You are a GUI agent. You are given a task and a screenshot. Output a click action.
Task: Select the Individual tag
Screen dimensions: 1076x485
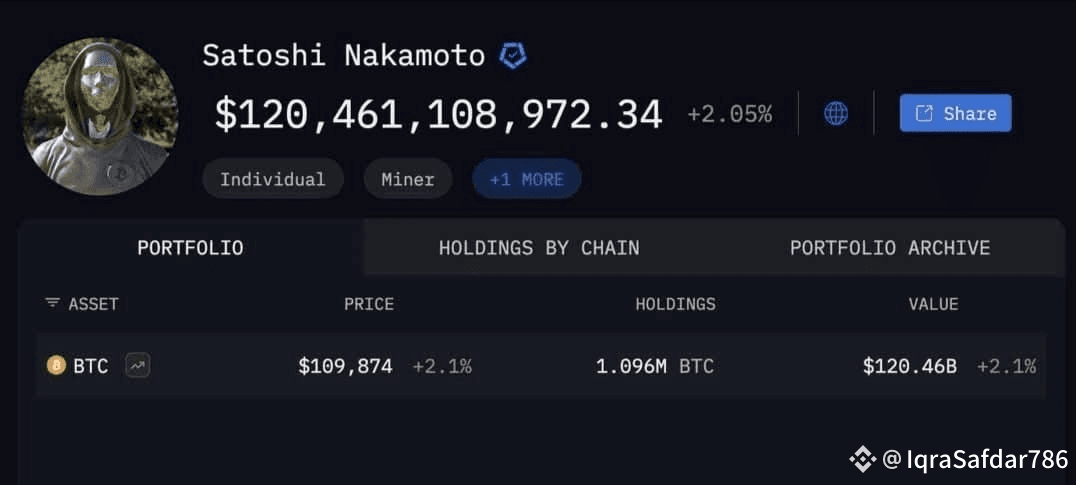point(272,179)
